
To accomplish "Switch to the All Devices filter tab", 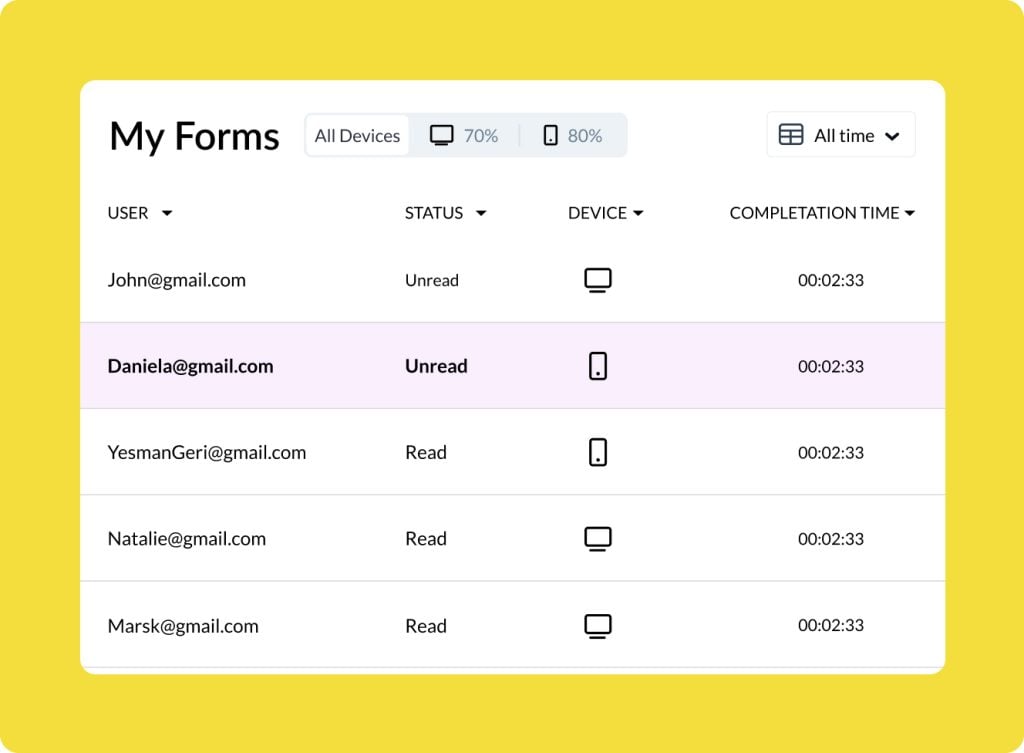I will coord(357,134).
